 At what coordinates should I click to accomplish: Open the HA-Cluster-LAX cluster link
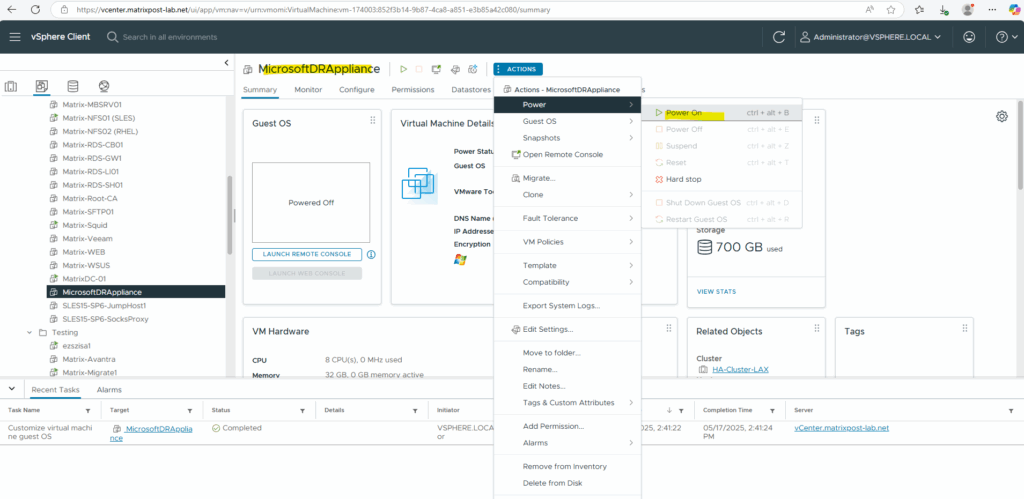point(741,369)
